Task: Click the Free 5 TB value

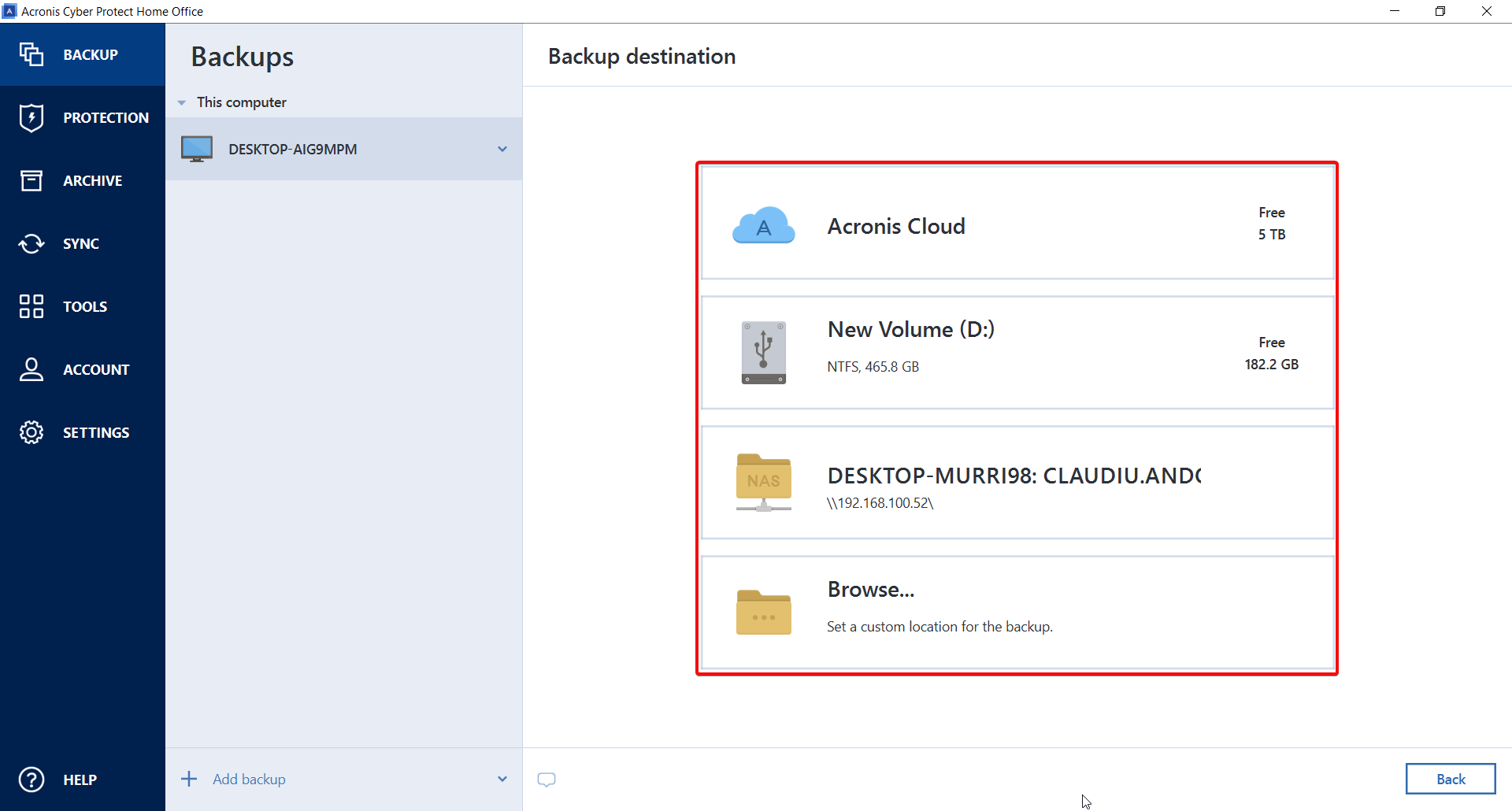Action: tap(1271, 224)
